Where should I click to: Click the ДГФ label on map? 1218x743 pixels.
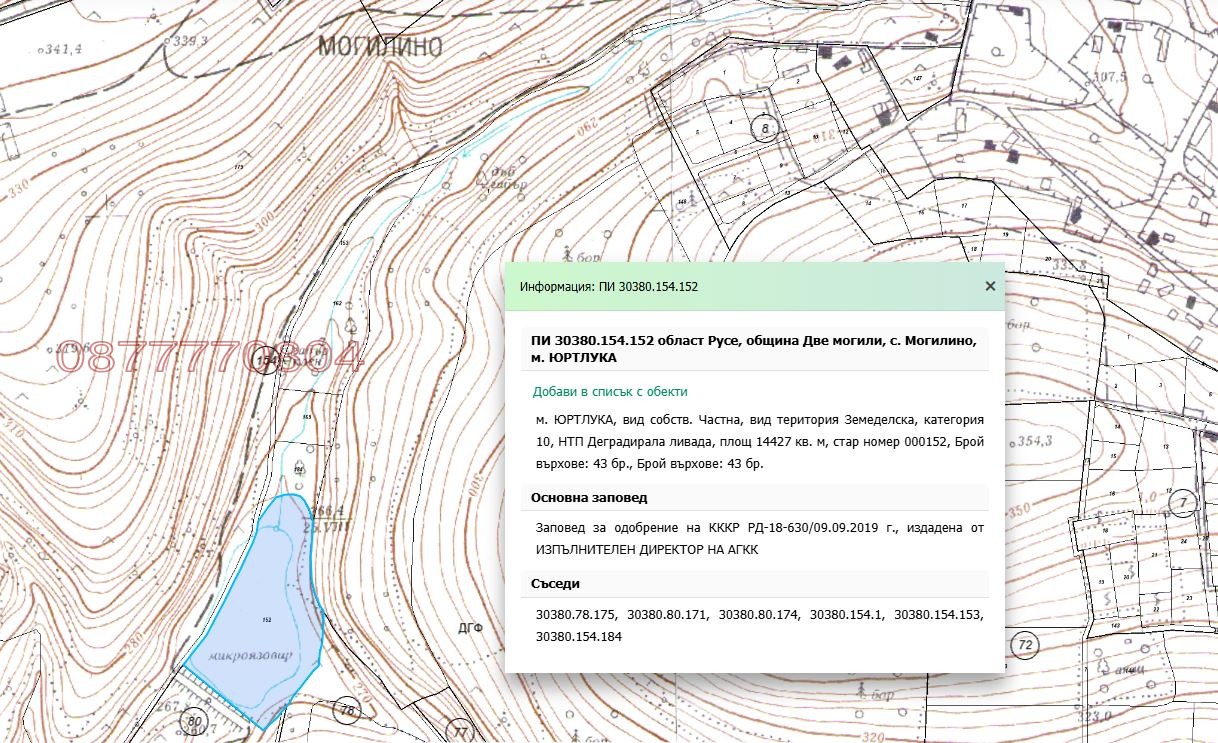471,628
